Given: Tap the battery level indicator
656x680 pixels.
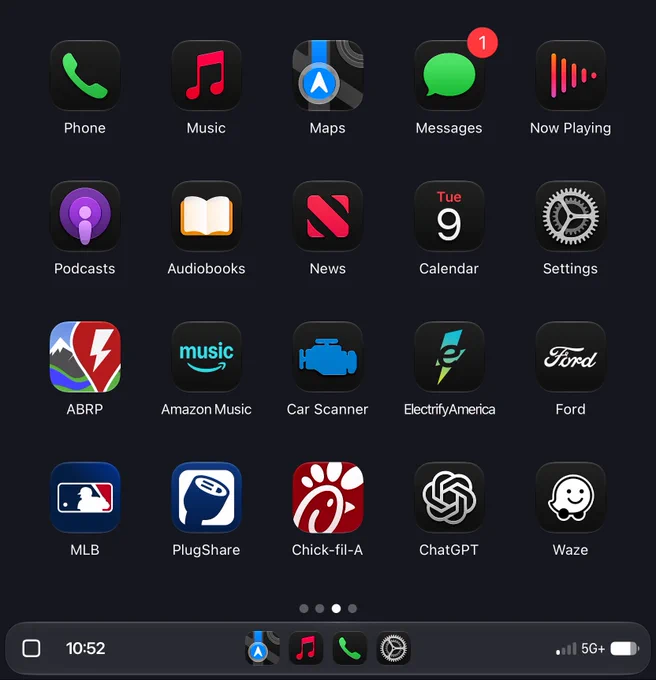Looking at the screenshot, I should [624, 649].
